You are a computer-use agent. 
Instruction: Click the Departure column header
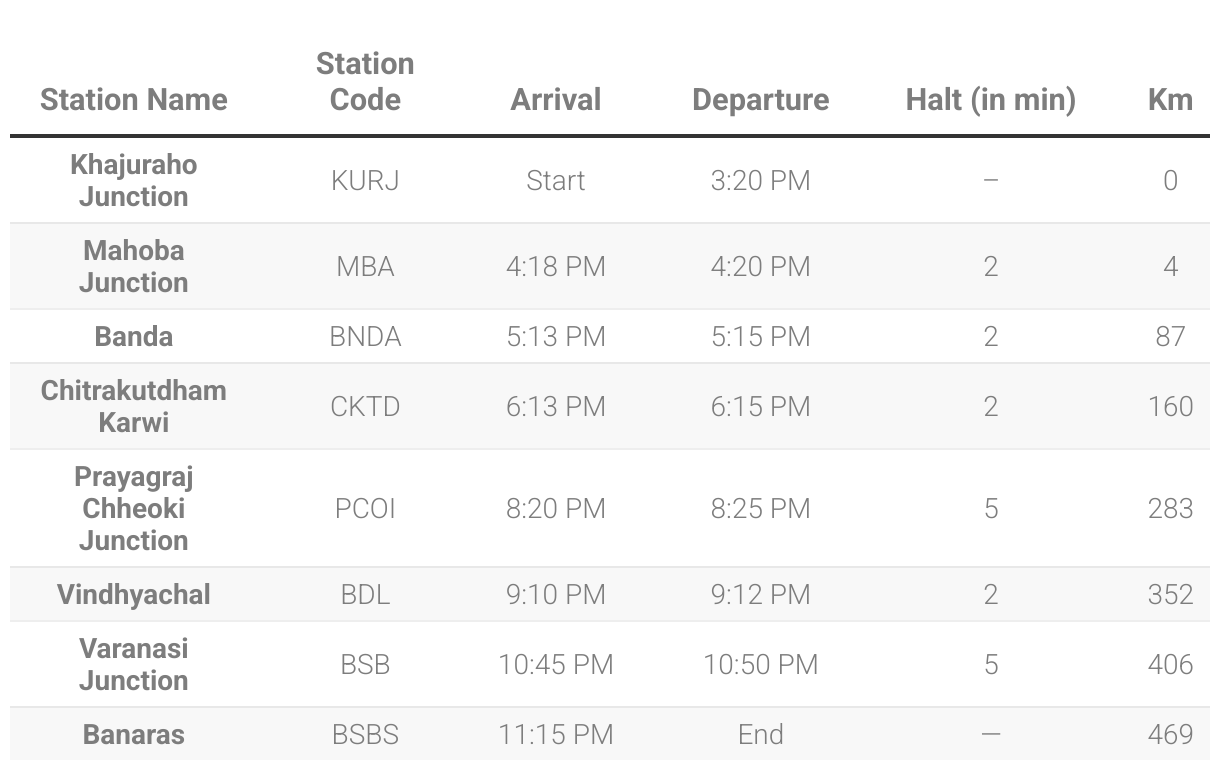[760, 100]
